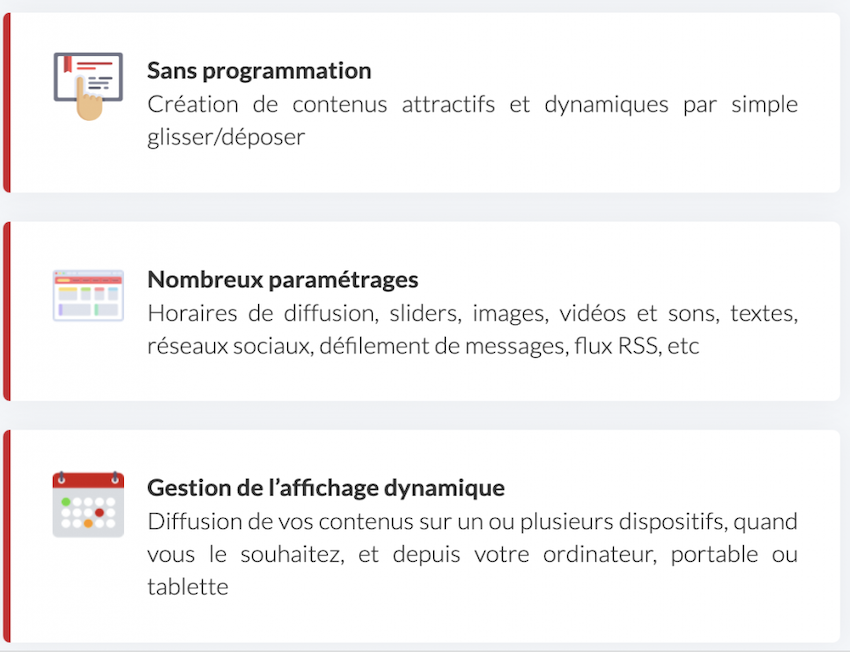This screenshot has height=652, width=850.
Task: Click the green dot on the calendar icon
Action: click(66, 502)
